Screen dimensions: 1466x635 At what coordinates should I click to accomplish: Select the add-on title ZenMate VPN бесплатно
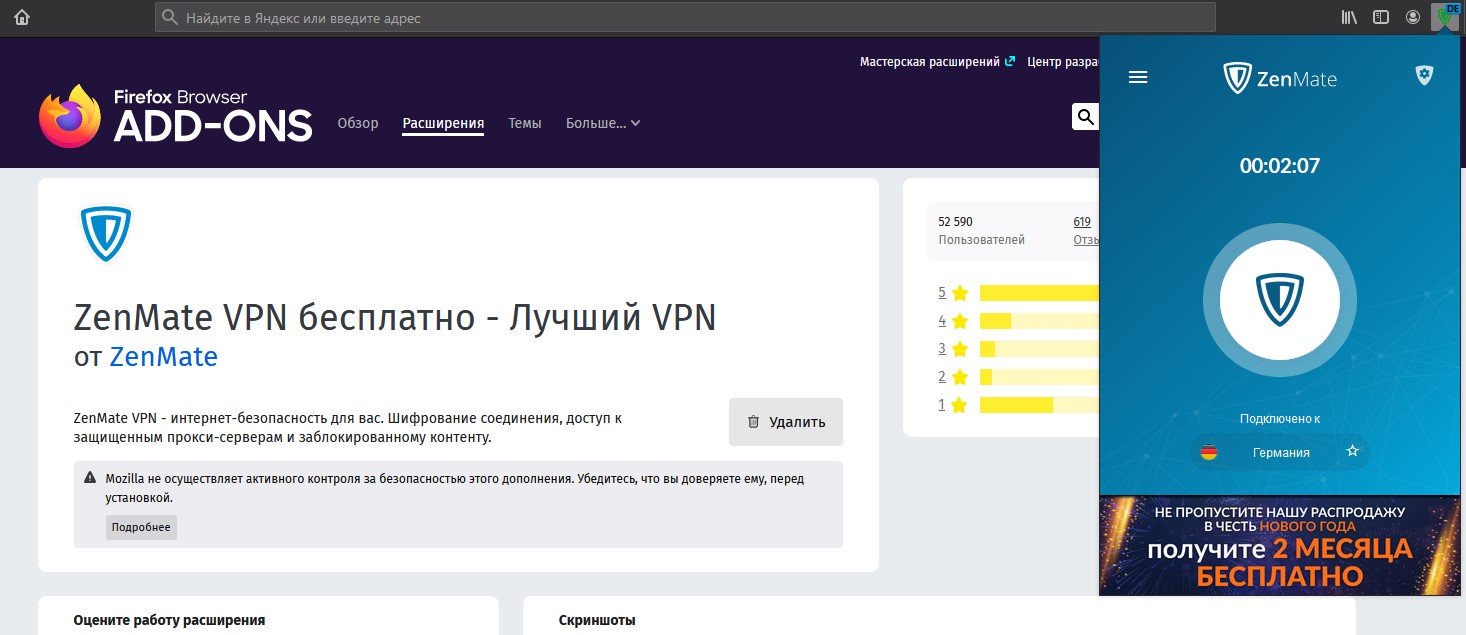point(395,318)
